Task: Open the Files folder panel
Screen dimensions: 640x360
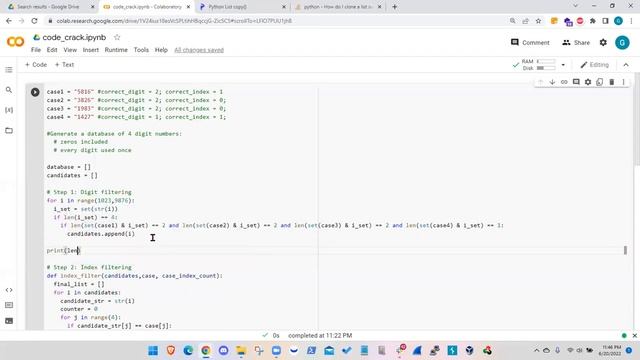Action: click(9, 130)
